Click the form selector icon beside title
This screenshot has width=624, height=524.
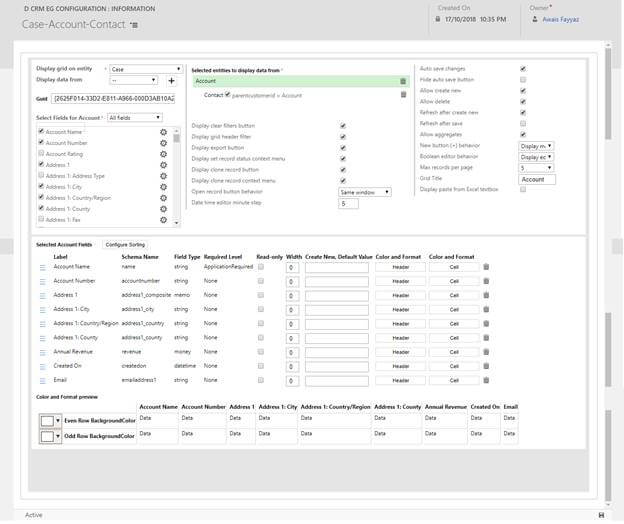pos(134,25)
